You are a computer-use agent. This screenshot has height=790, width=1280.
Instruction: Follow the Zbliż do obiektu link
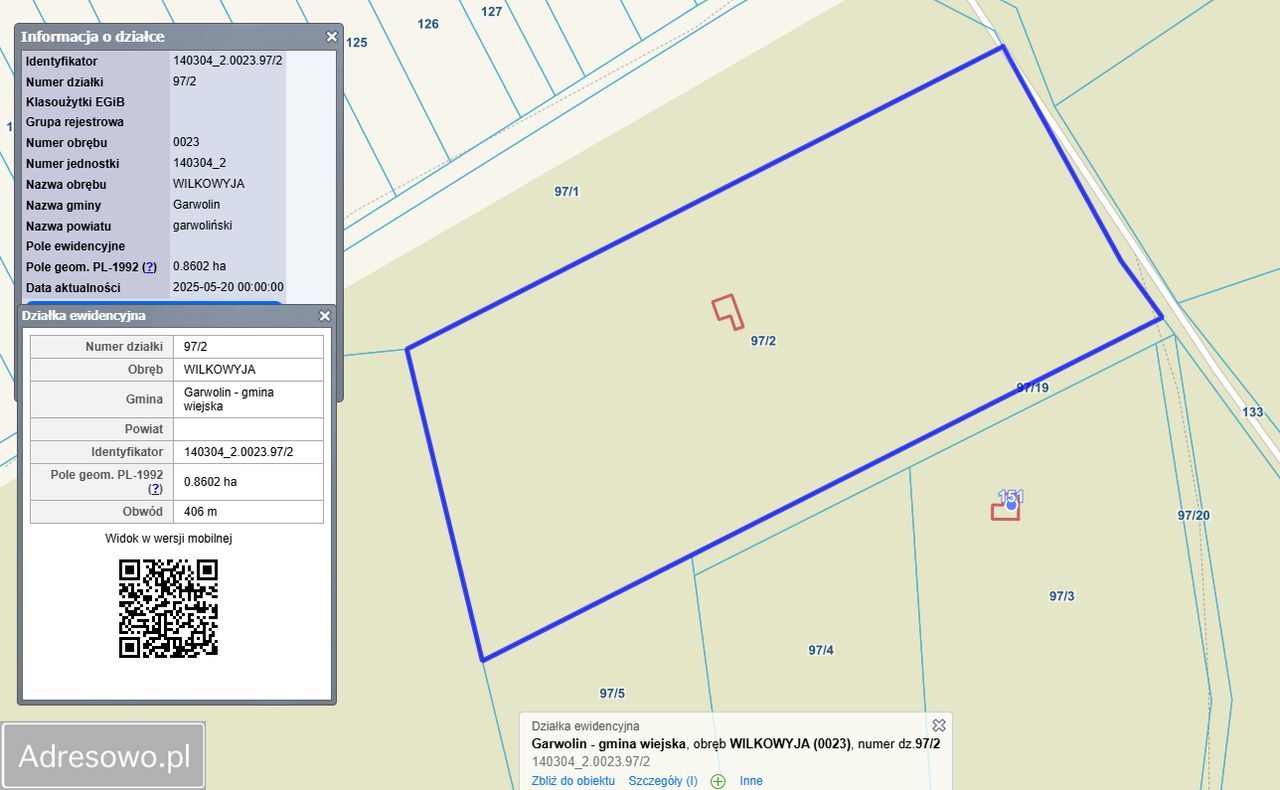coord(573,781)
